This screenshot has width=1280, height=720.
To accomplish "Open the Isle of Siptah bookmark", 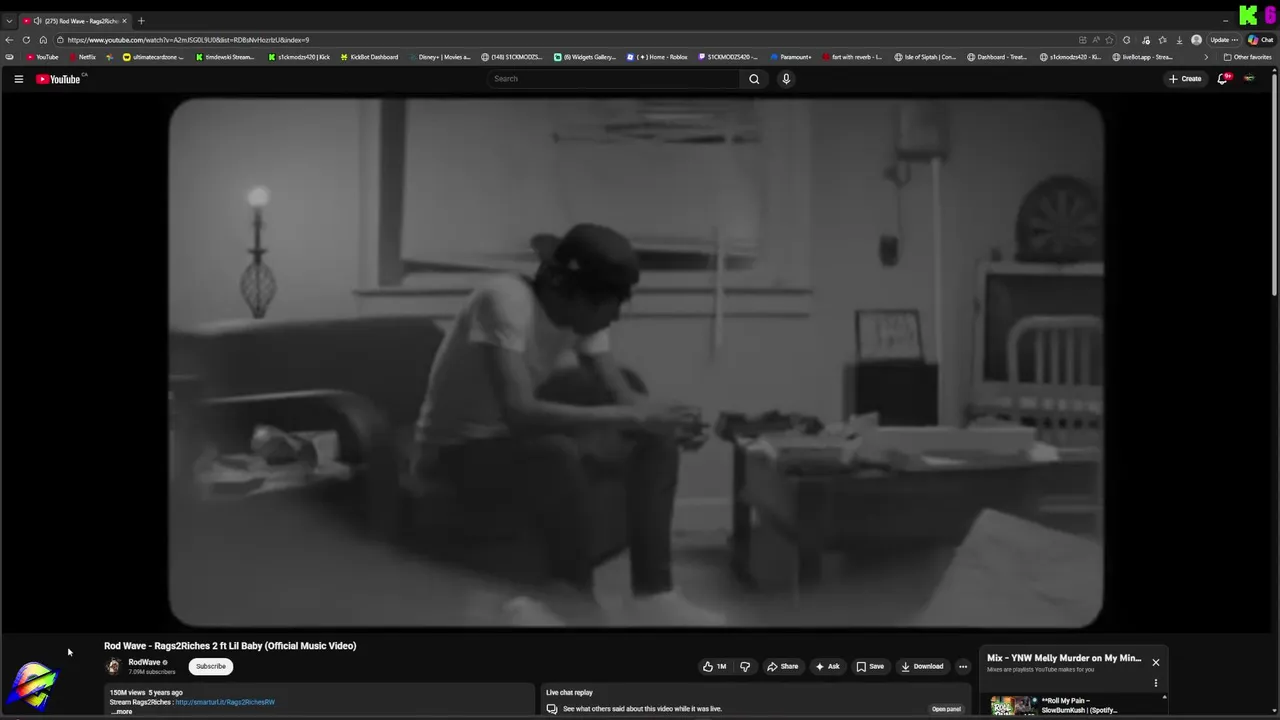I will pyautogui.click(x=925, y=57).
